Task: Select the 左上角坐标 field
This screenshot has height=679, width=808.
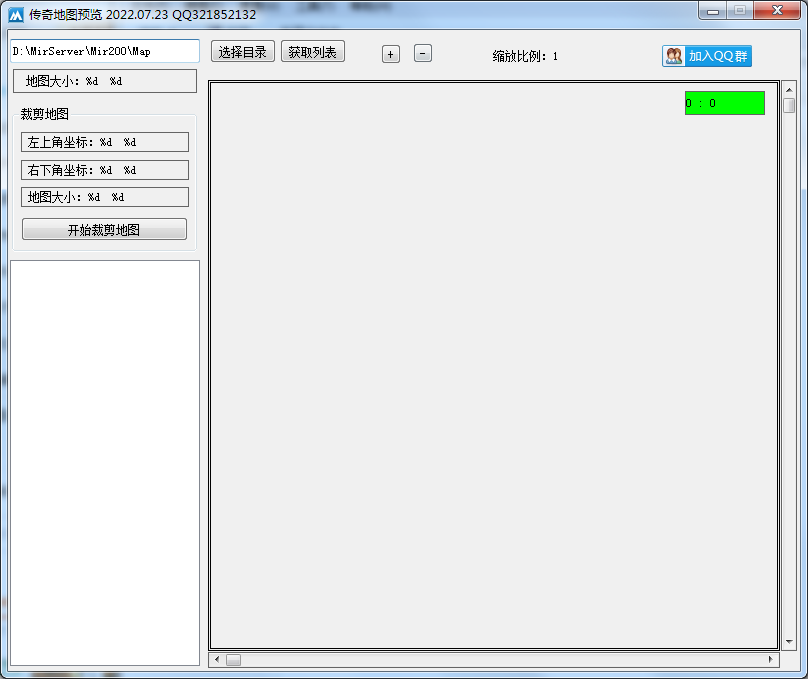Action: tap(105, 142)
